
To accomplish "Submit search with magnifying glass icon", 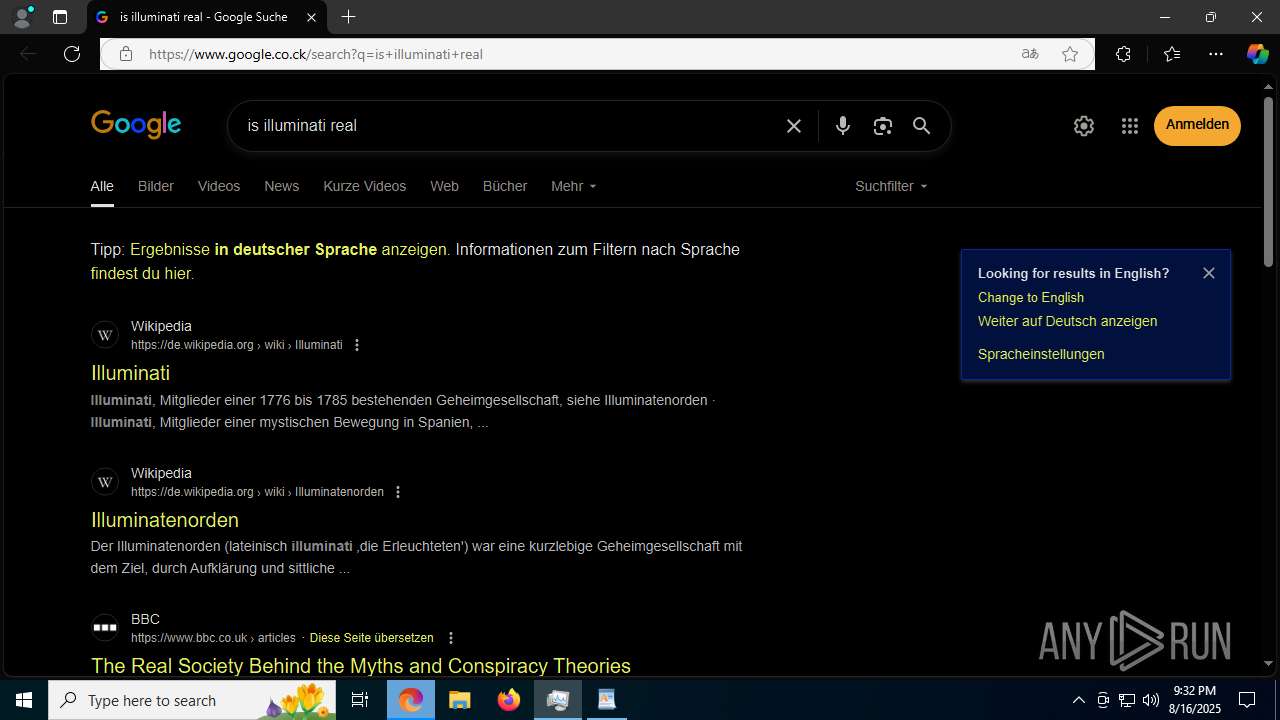I will [x=922, y=126].
